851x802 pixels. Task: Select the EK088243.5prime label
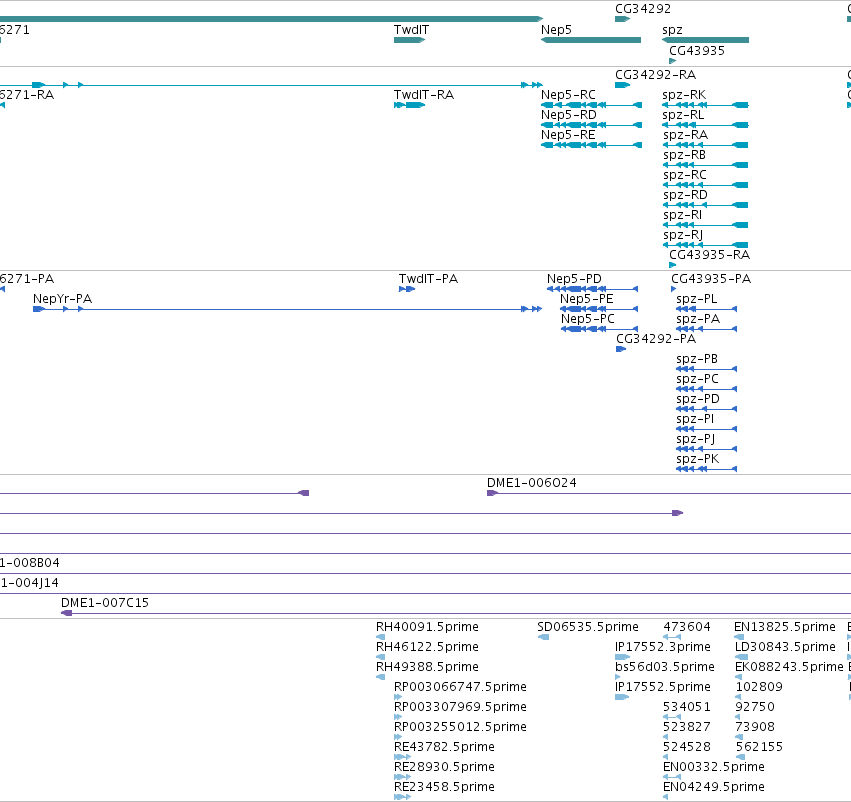[x=789, y=667]
